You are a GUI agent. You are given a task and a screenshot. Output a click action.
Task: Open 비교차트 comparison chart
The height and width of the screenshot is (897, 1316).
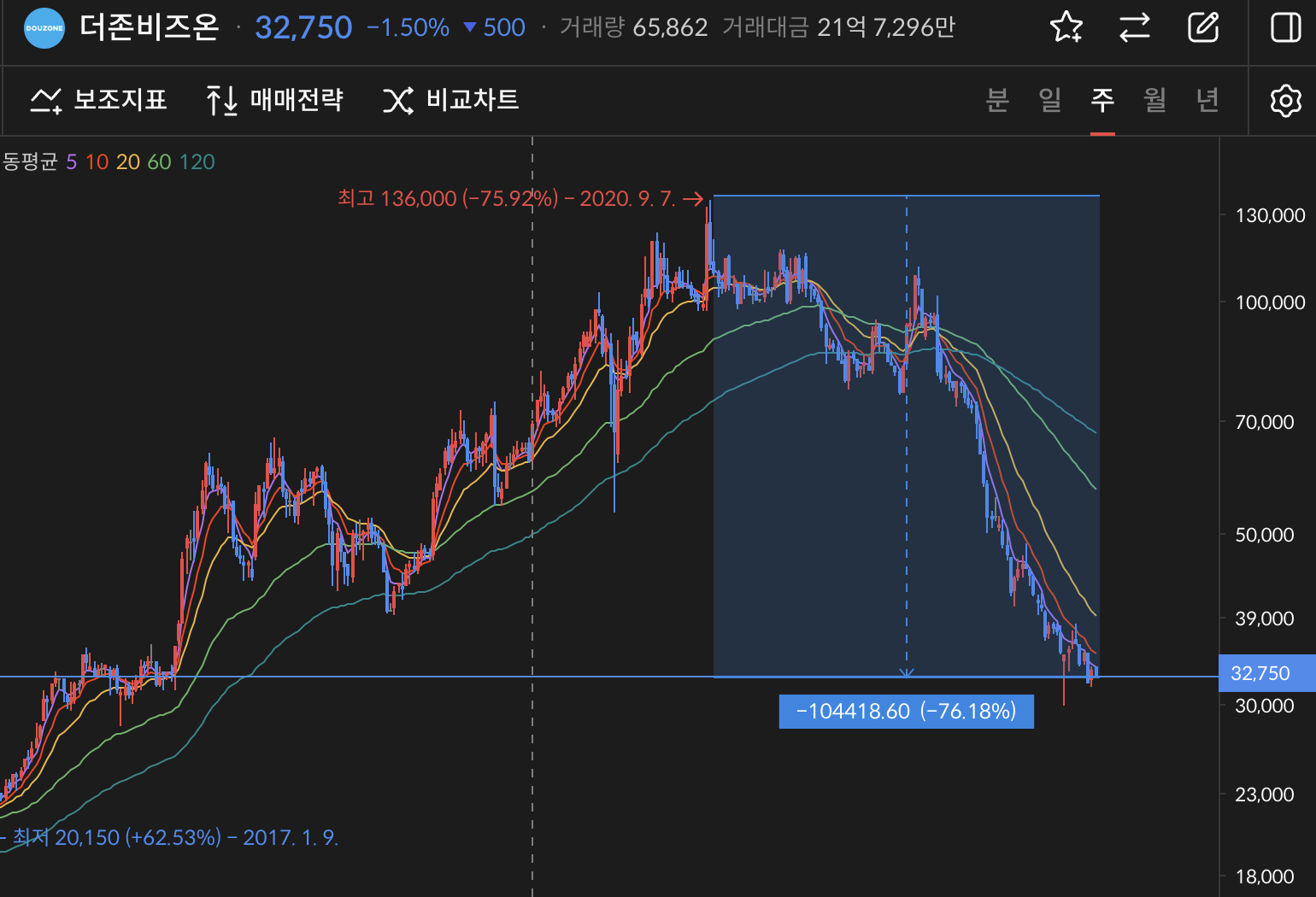450,100
